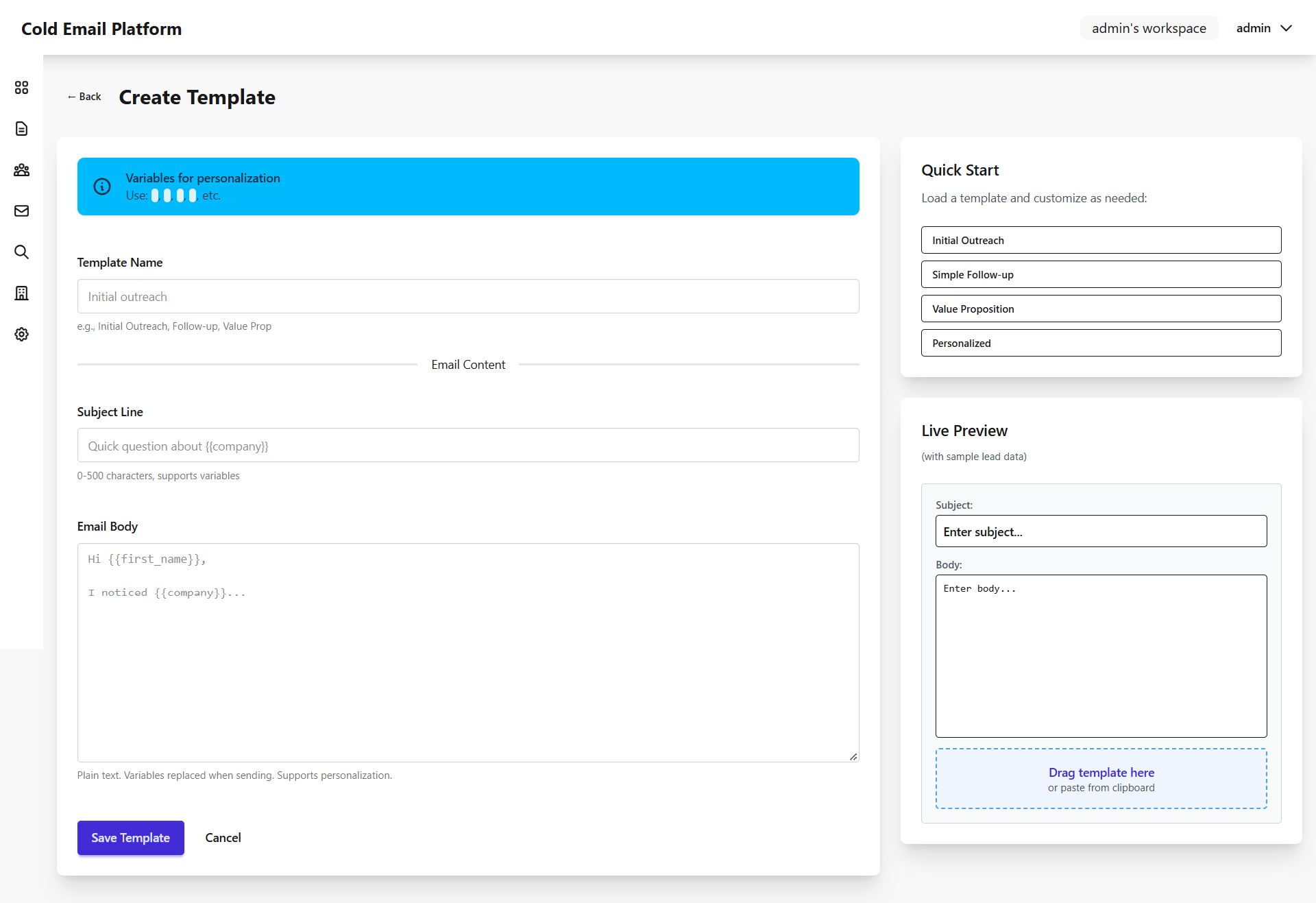Load the Initial Outreach quick start template
The height and width of the screenshot is (903, 1316).
click(1101, 240)
